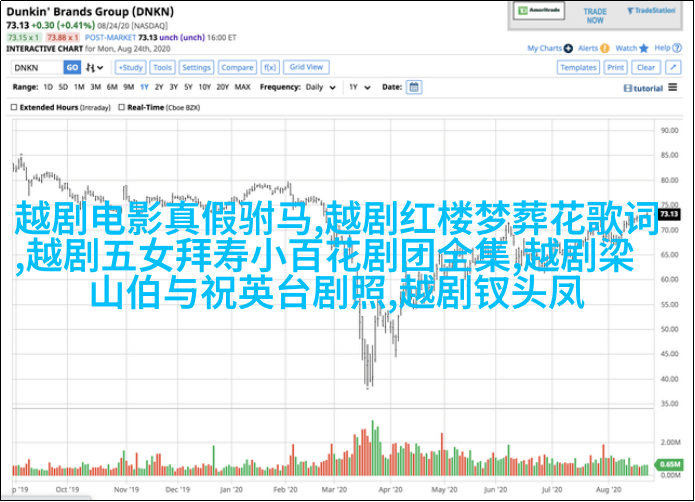Viewport: 695px width, 502px height.
Task: Select the 20Y range
Action: coord(223,87)
